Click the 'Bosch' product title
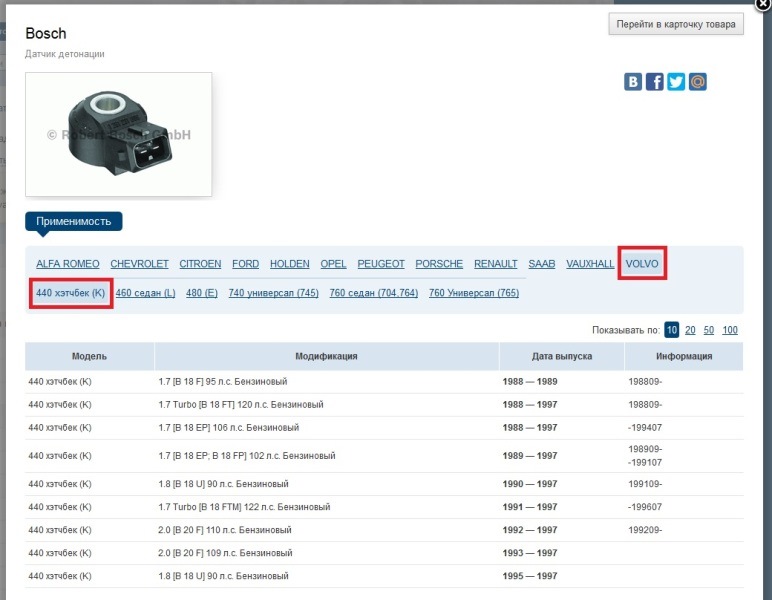772x600 pixels. (46, 33)
